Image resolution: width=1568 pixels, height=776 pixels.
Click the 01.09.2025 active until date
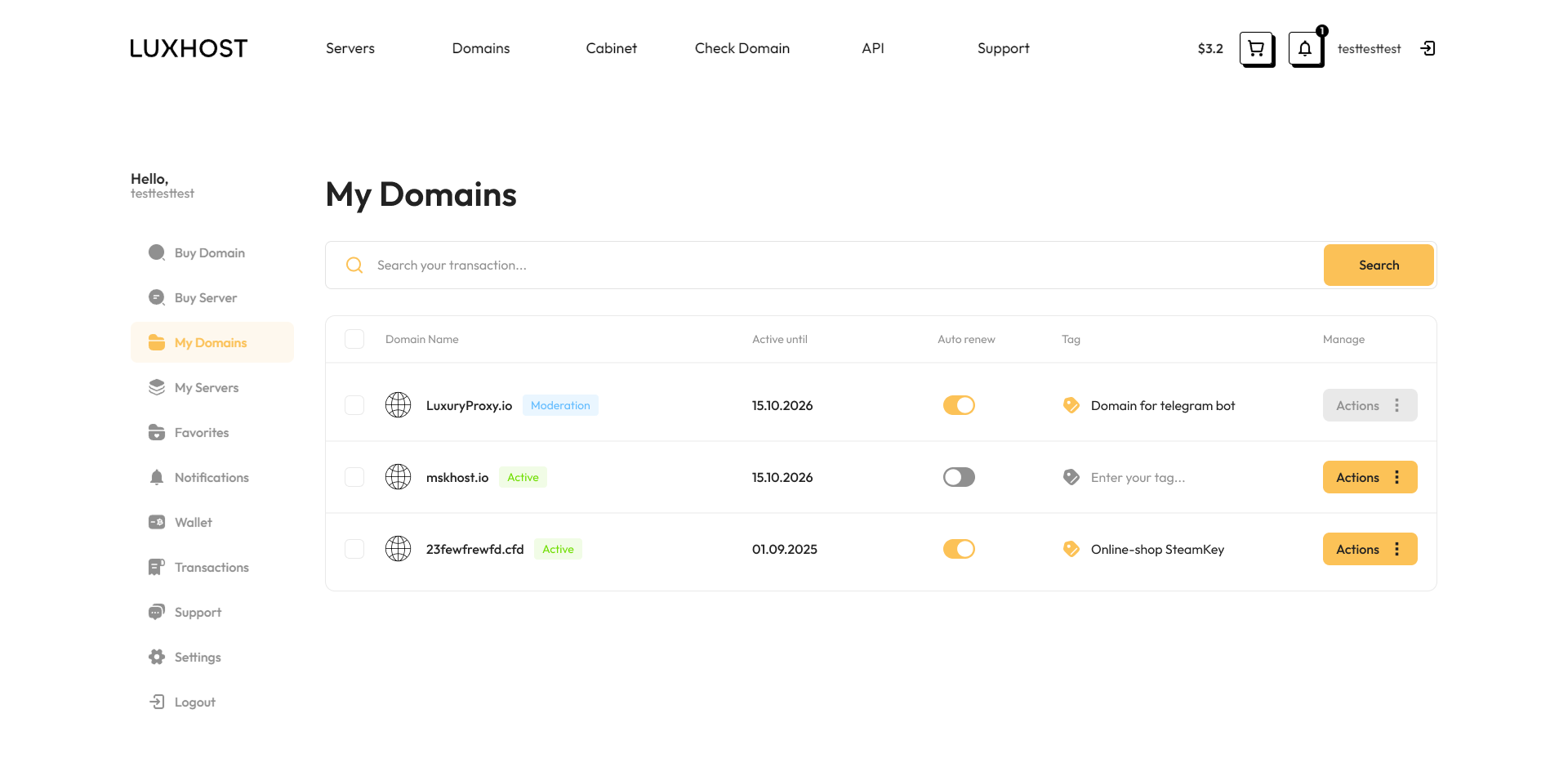click(x=784, y=550)
